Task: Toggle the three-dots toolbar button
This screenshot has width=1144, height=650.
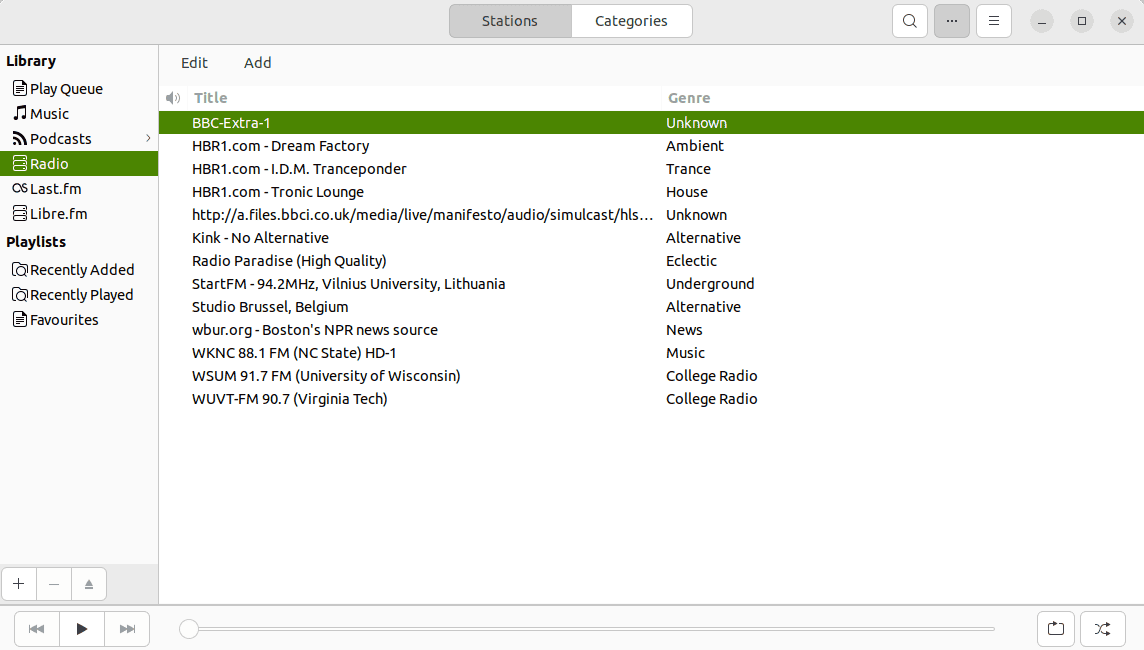Action: click(951, 21)
